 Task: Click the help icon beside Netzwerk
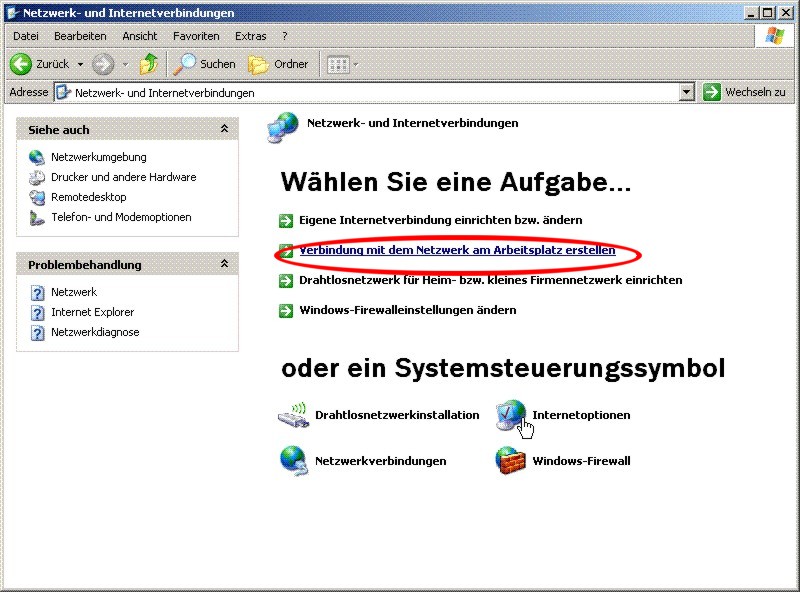tap(37, 292)
